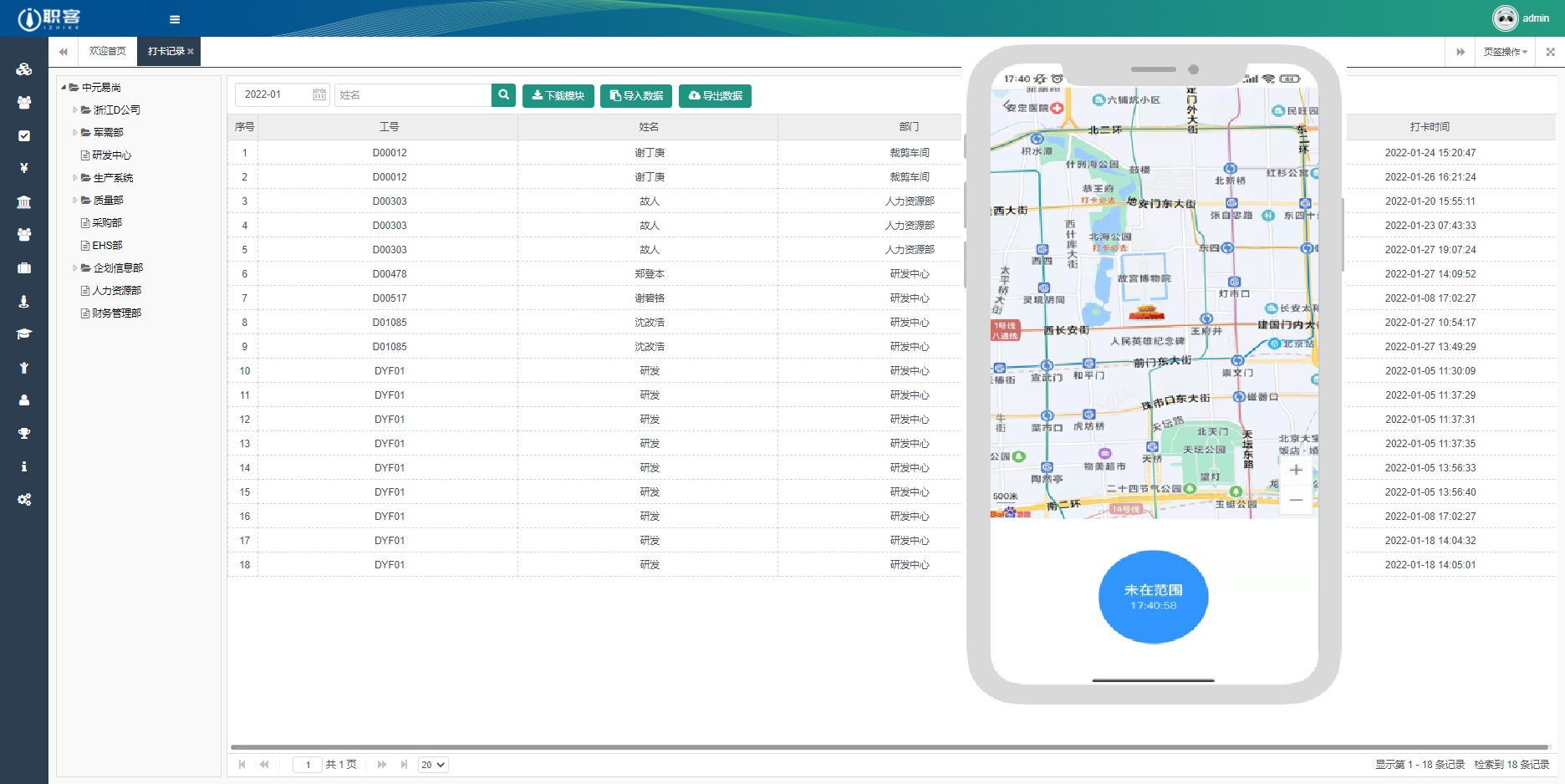Click the checked-box icon in sidebar

pos(24,135)
